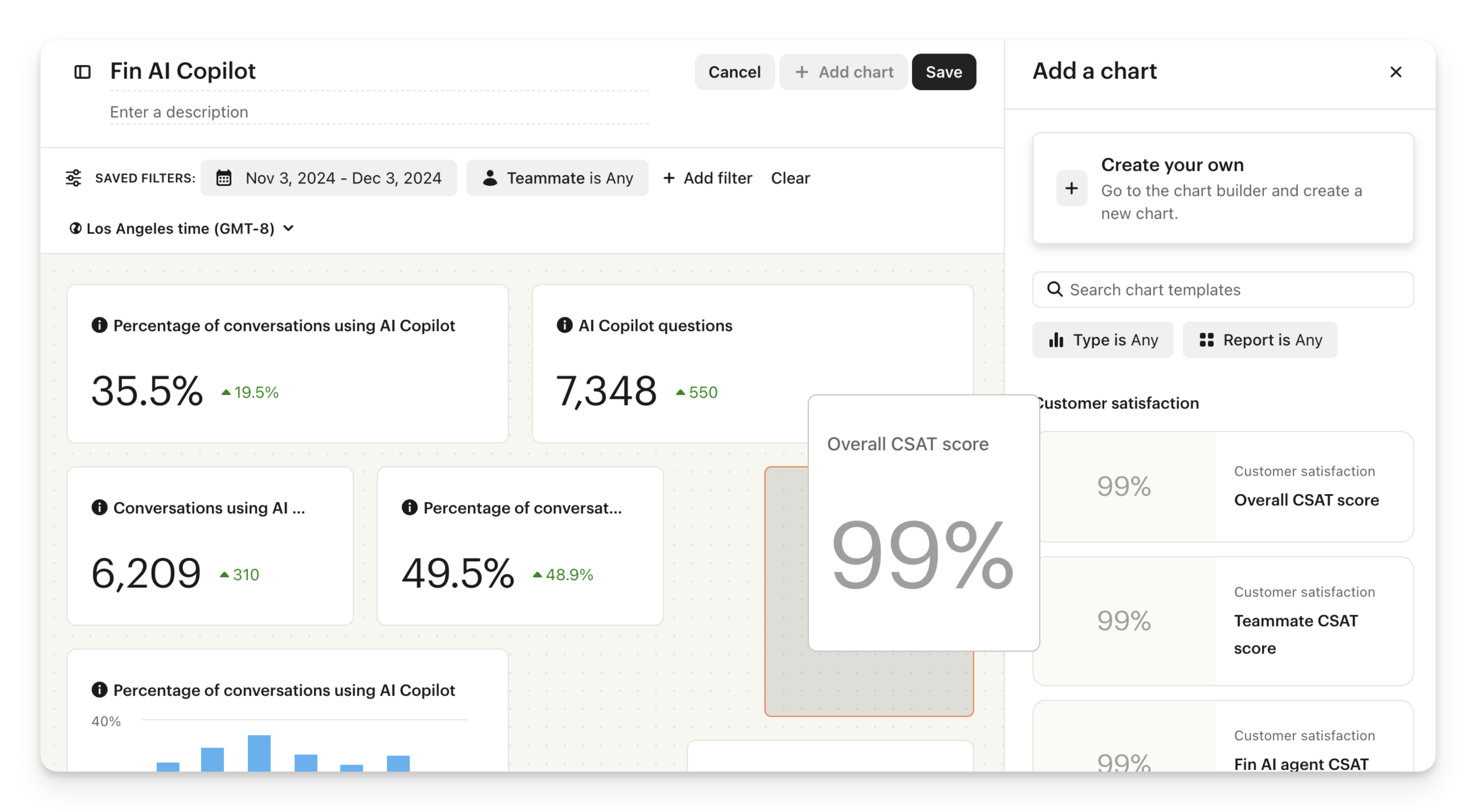This screenshot has height=812, width=1476.
Task: Click the plus icon in Create your own
Action: 1071,189
